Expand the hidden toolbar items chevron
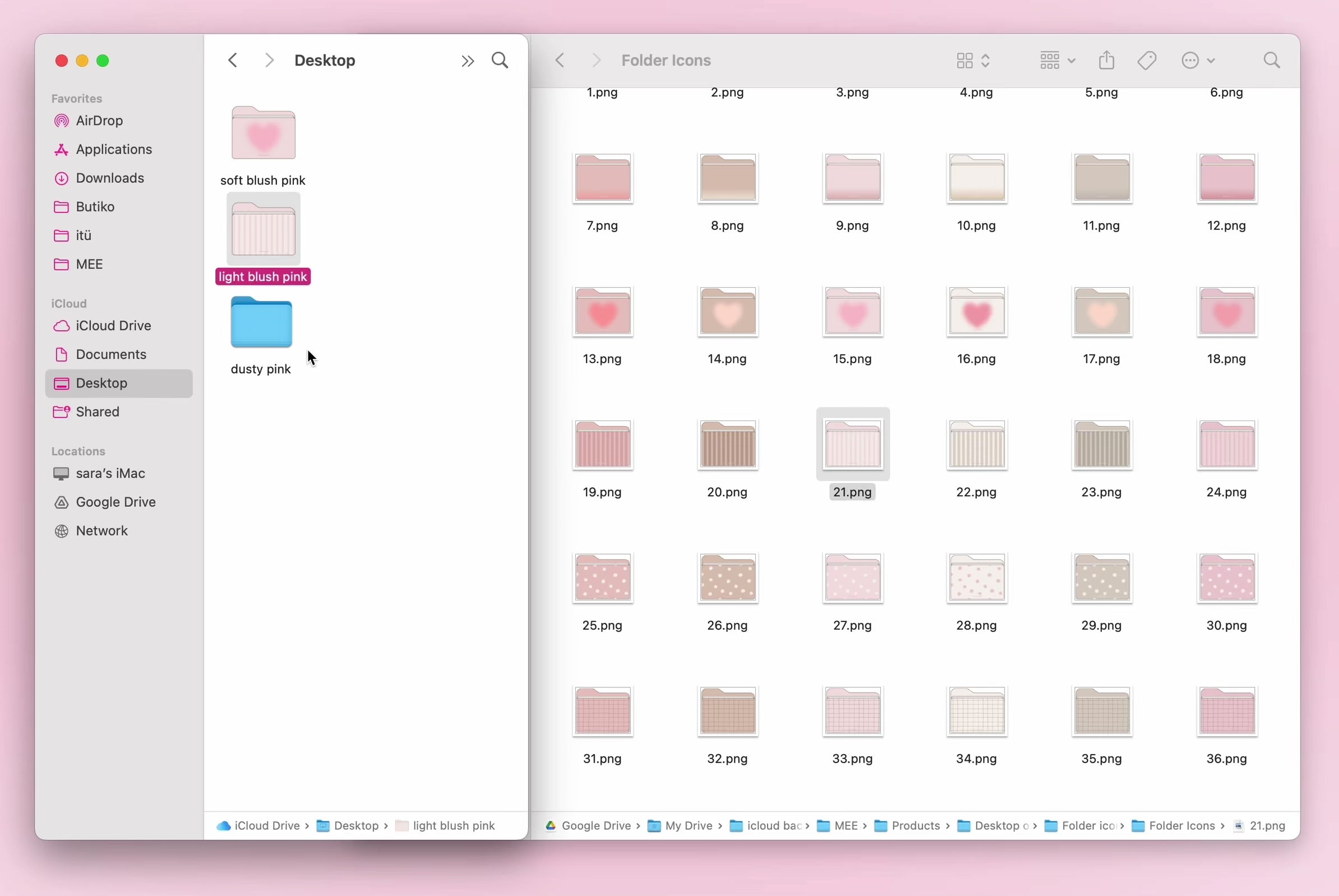Screen dimensions: 1339x896 (468, 61)
